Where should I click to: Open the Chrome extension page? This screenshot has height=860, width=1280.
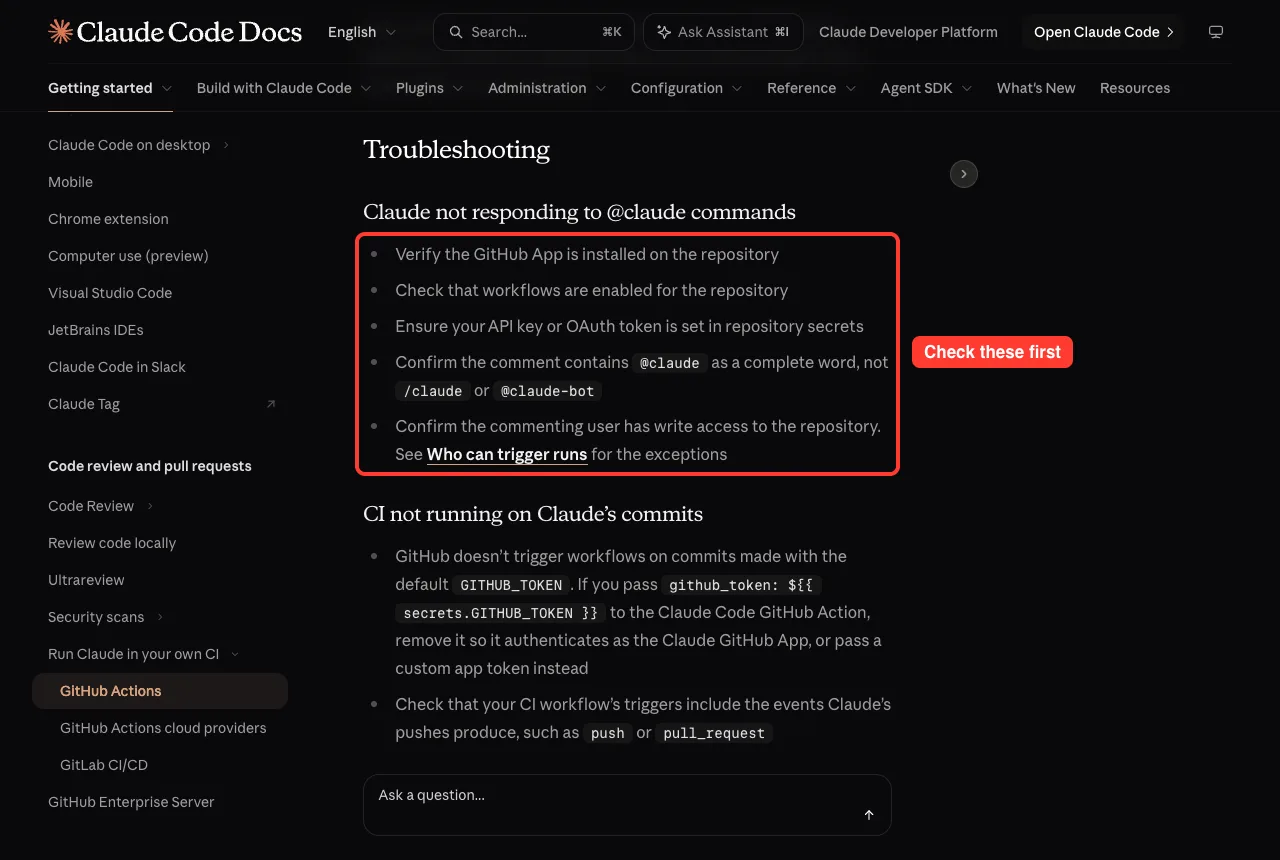pos(108,219)
